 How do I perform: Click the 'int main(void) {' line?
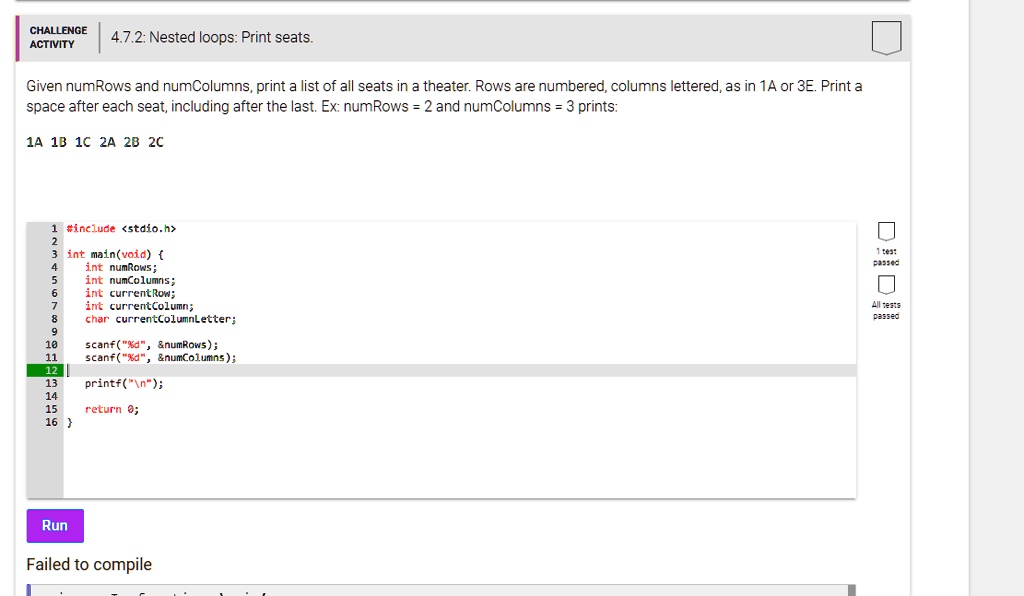[x=115, y=255]
